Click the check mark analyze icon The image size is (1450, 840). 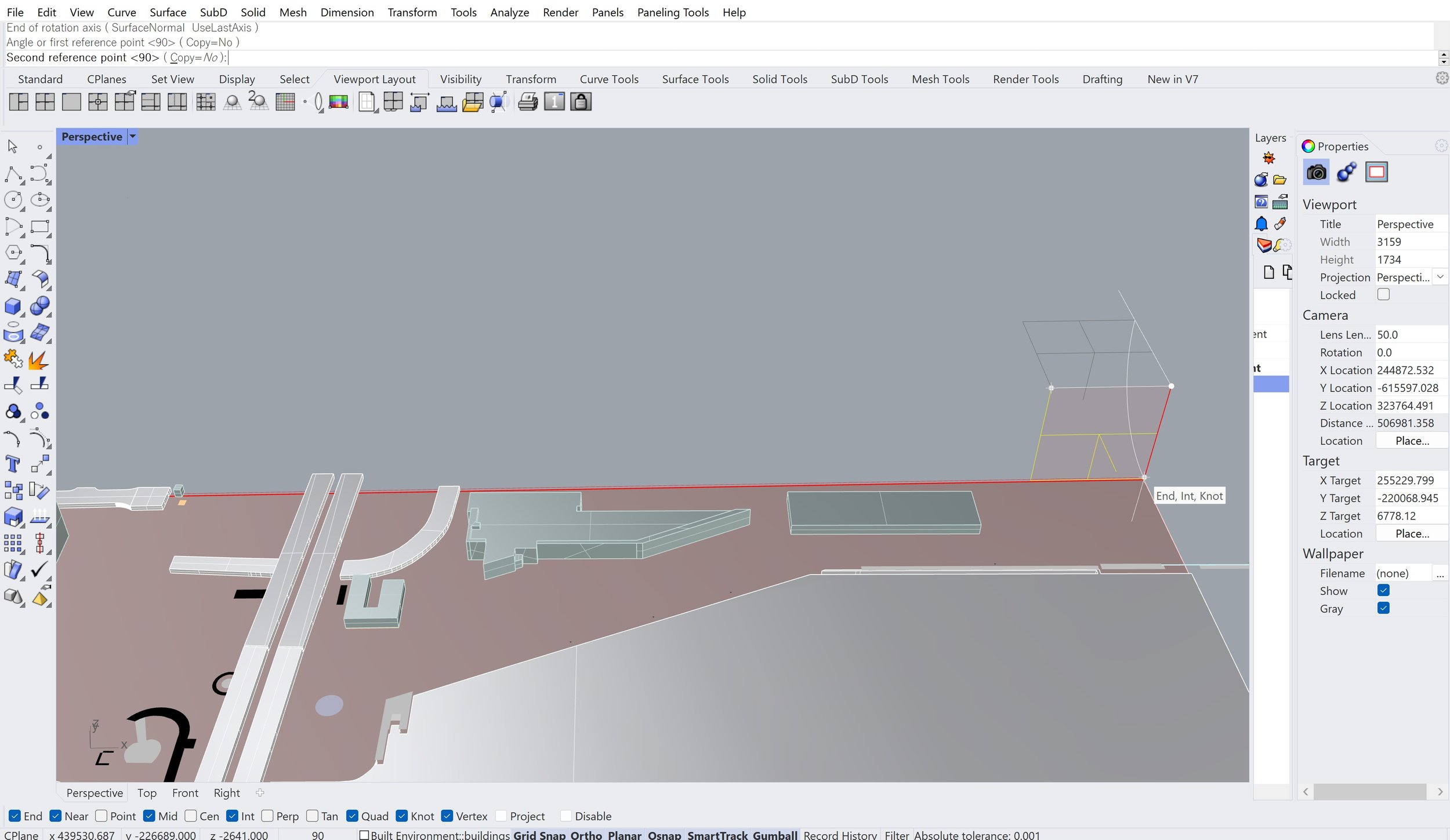[39, 570]
